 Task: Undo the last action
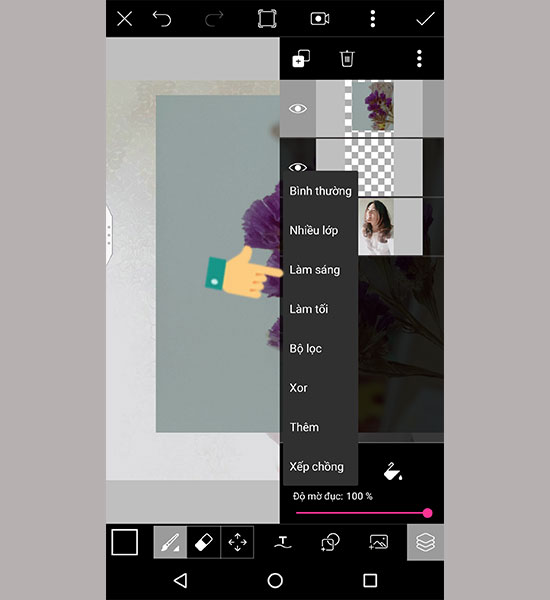(162, 18)
